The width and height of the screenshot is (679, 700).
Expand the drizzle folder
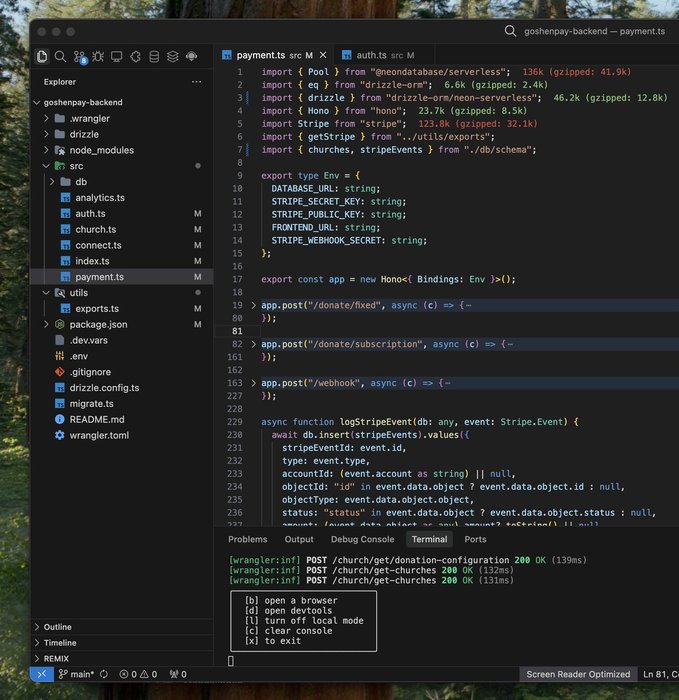tap(46, 134)
